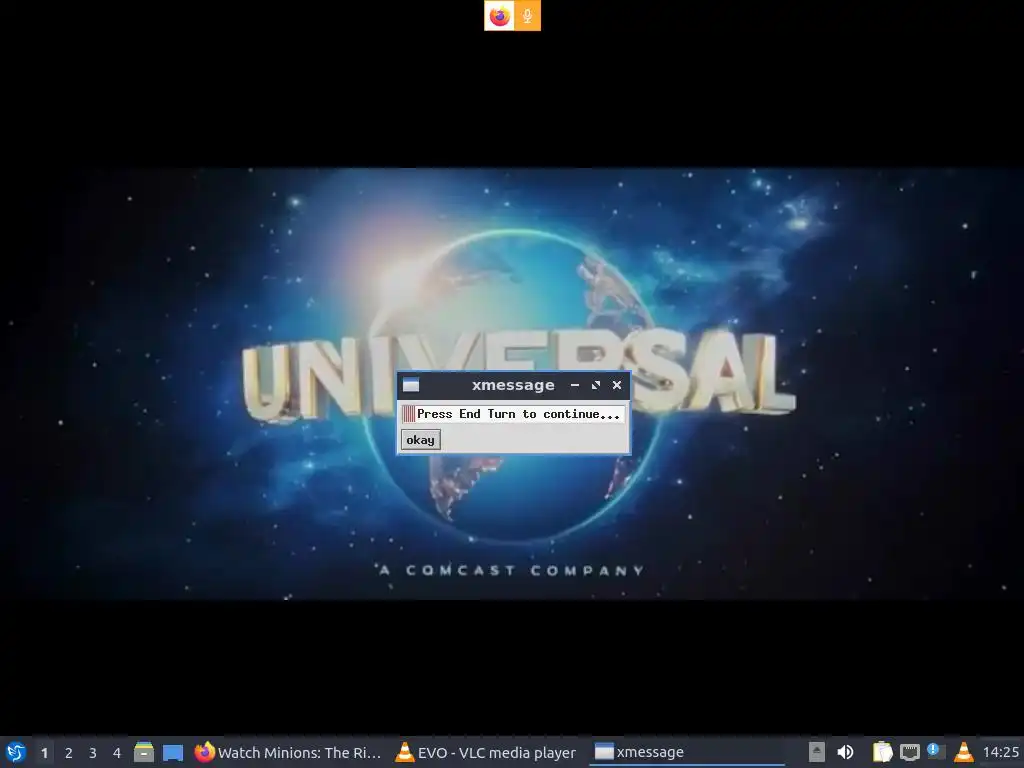Open the update notifier tray icon

coord(936,751)
